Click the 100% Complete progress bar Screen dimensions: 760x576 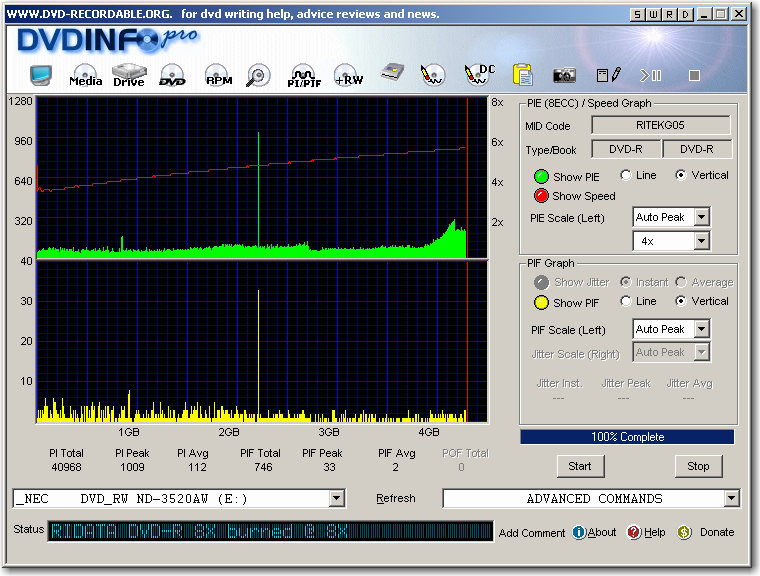click(x=627, y=437)
